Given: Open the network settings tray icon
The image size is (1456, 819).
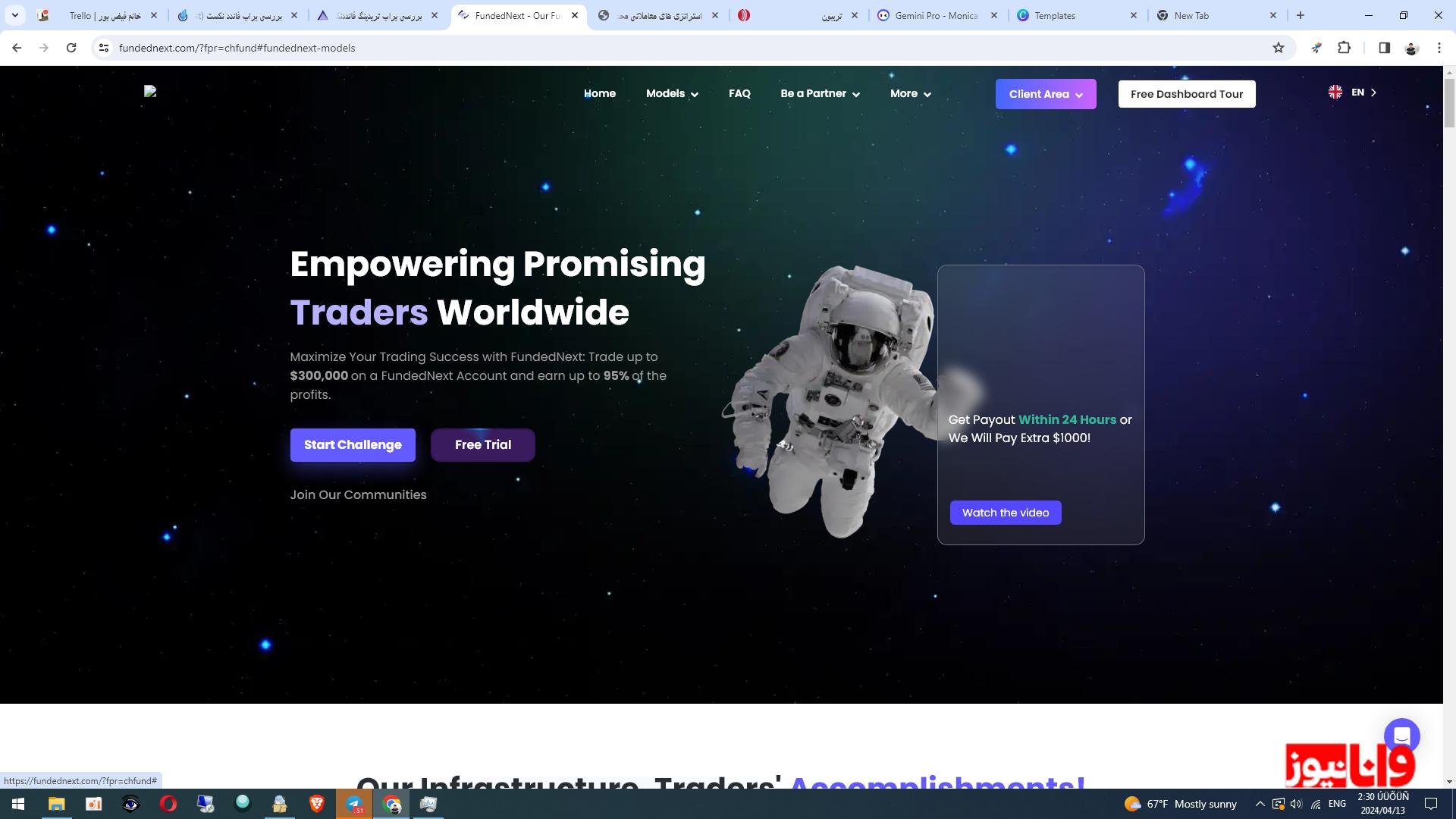Looking at the screenshot, I should [x=1315, y=804].
